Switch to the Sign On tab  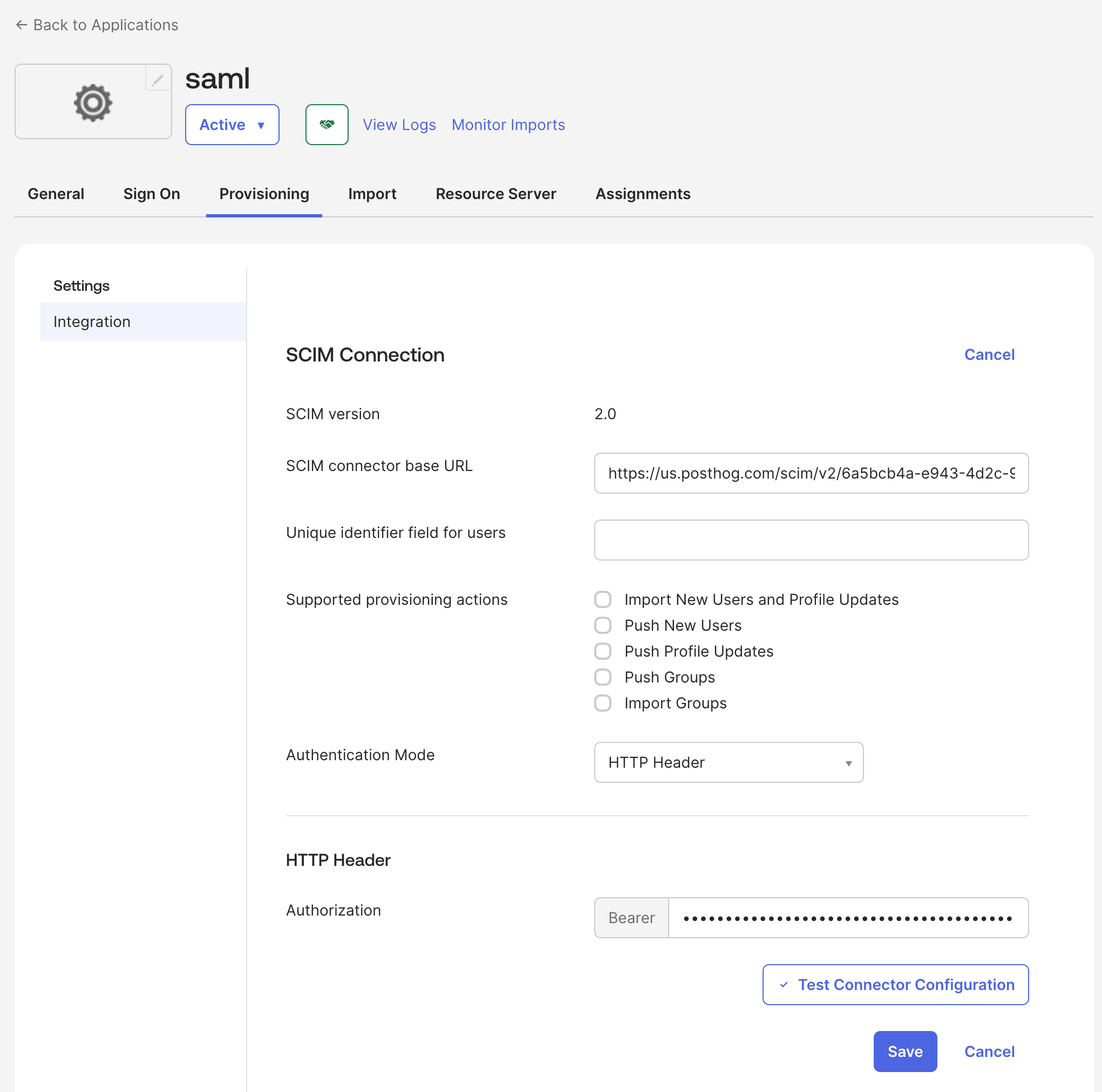coord(152,194)
